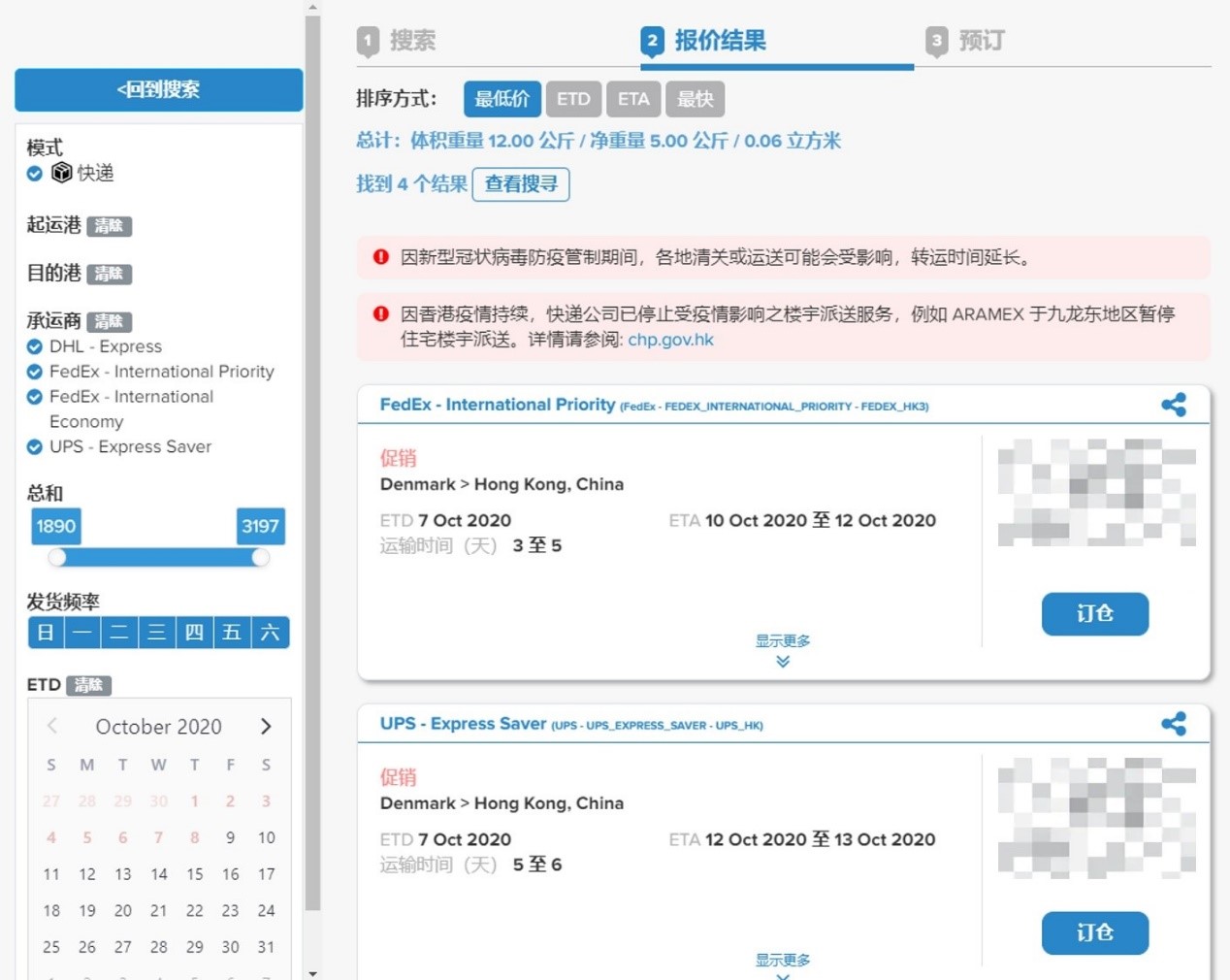Open the chp.gov.hk link
This screenshot has height=980, width=1230.
tap(670, 340)
